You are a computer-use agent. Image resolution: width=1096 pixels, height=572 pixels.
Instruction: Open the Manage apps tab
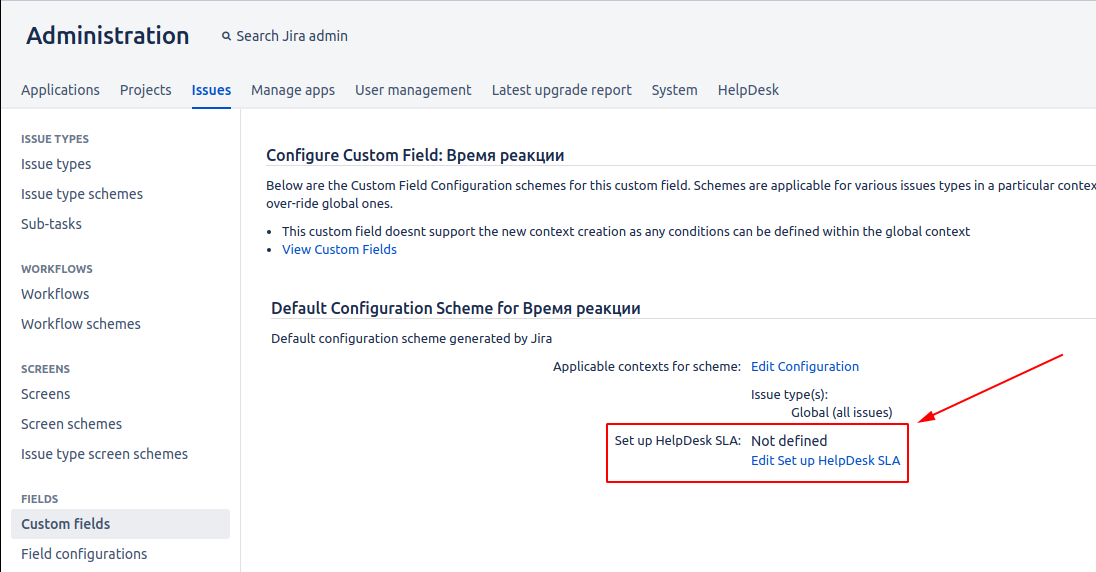point(293,90)
